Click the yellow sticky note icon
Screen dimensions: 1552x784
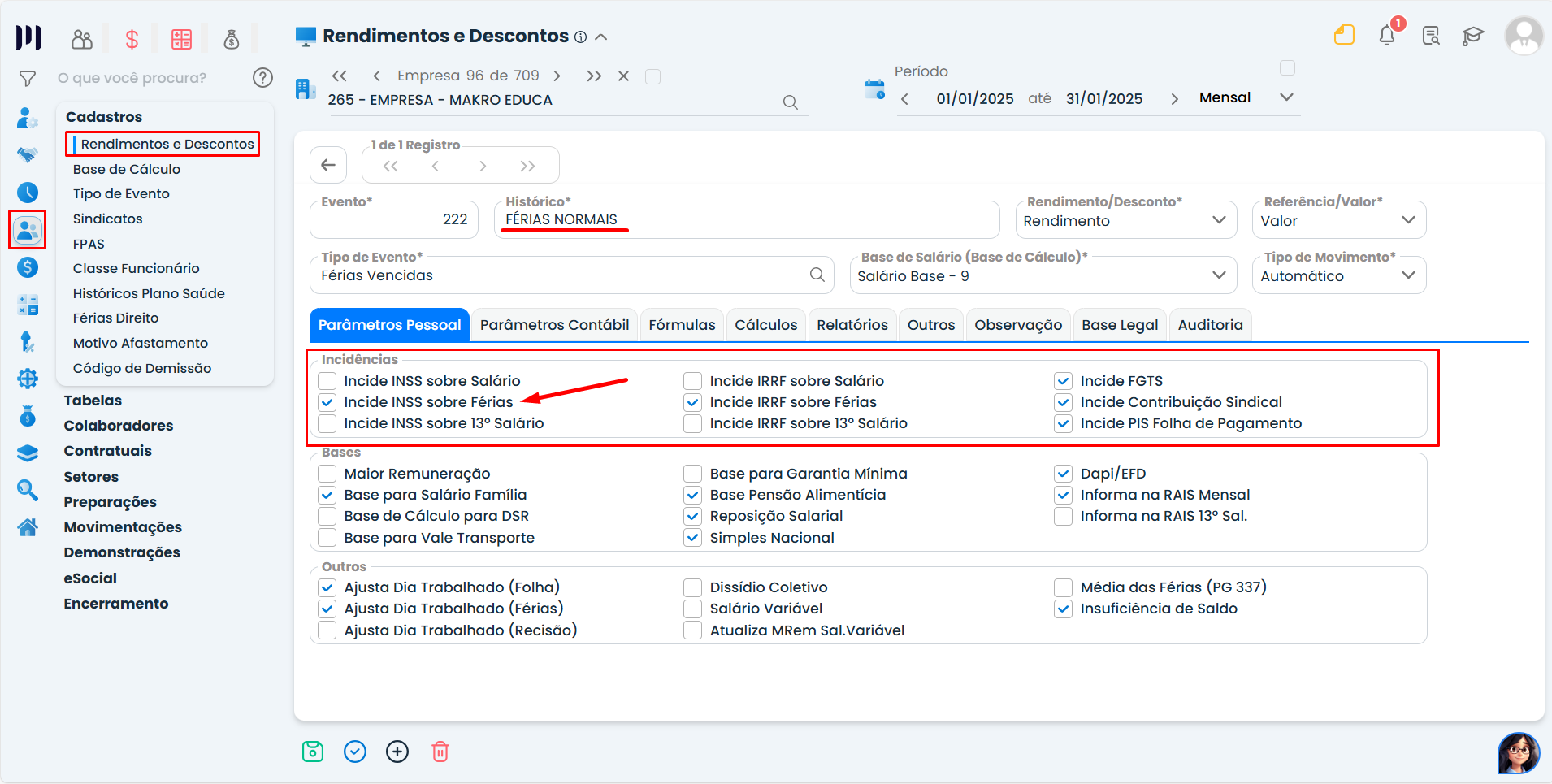1344,35
